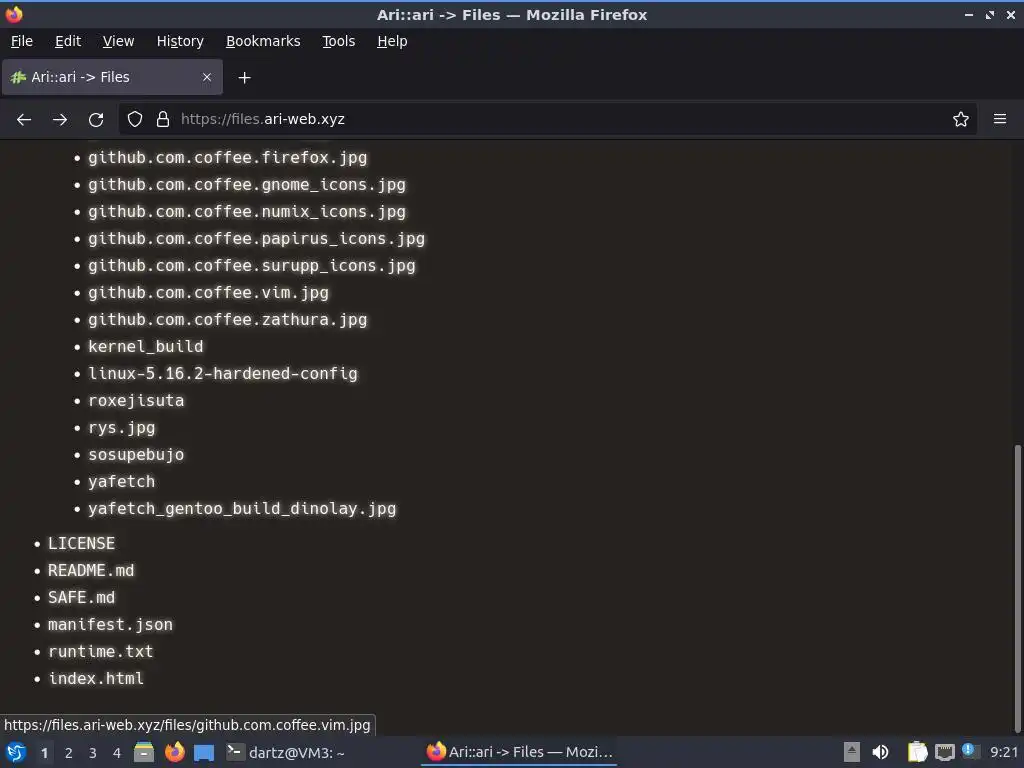Open the Edit menu

[x=68, y=41]
